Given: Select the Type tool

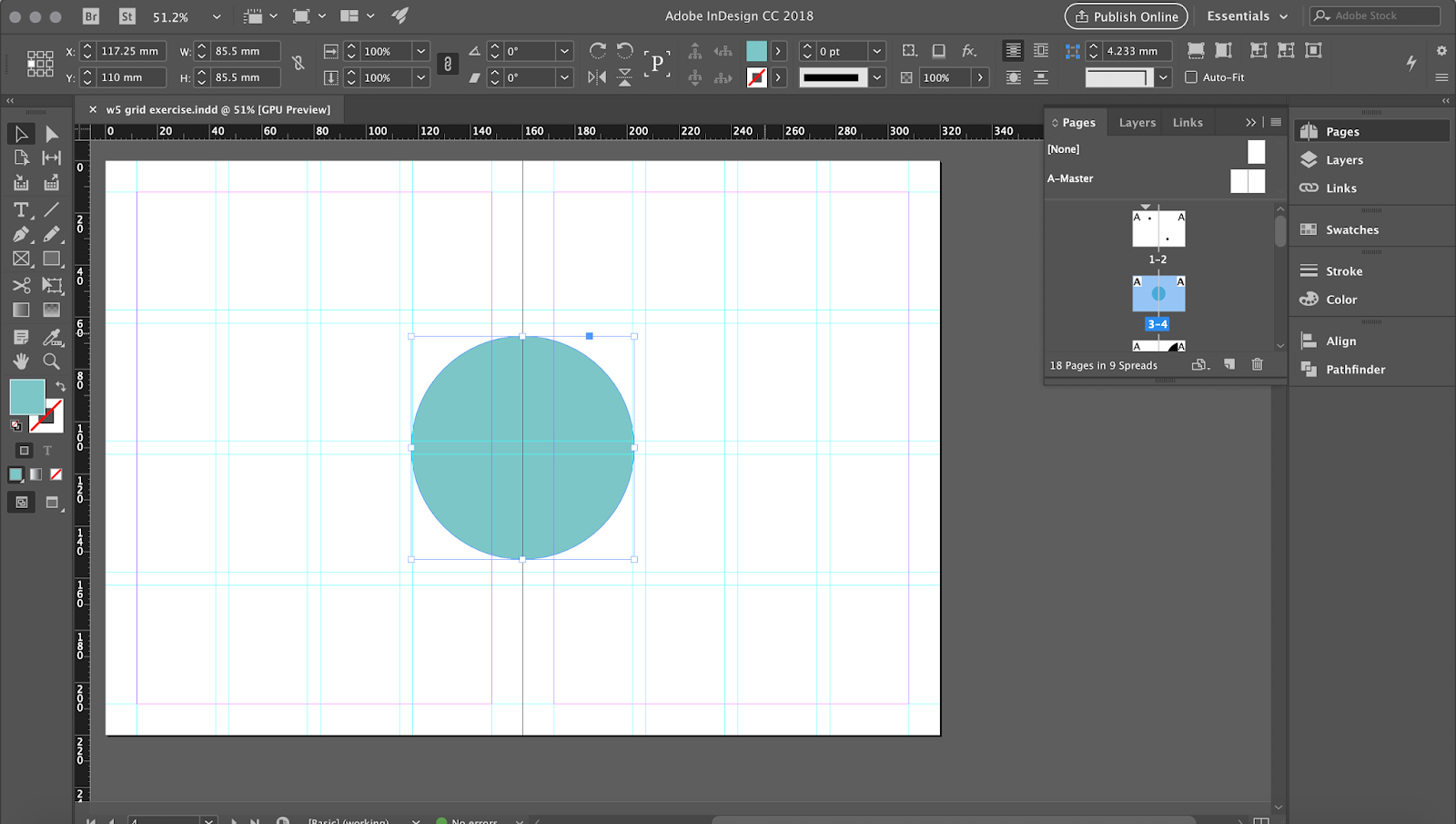Looking at the screenshot, I should click(x=21, y=209).
